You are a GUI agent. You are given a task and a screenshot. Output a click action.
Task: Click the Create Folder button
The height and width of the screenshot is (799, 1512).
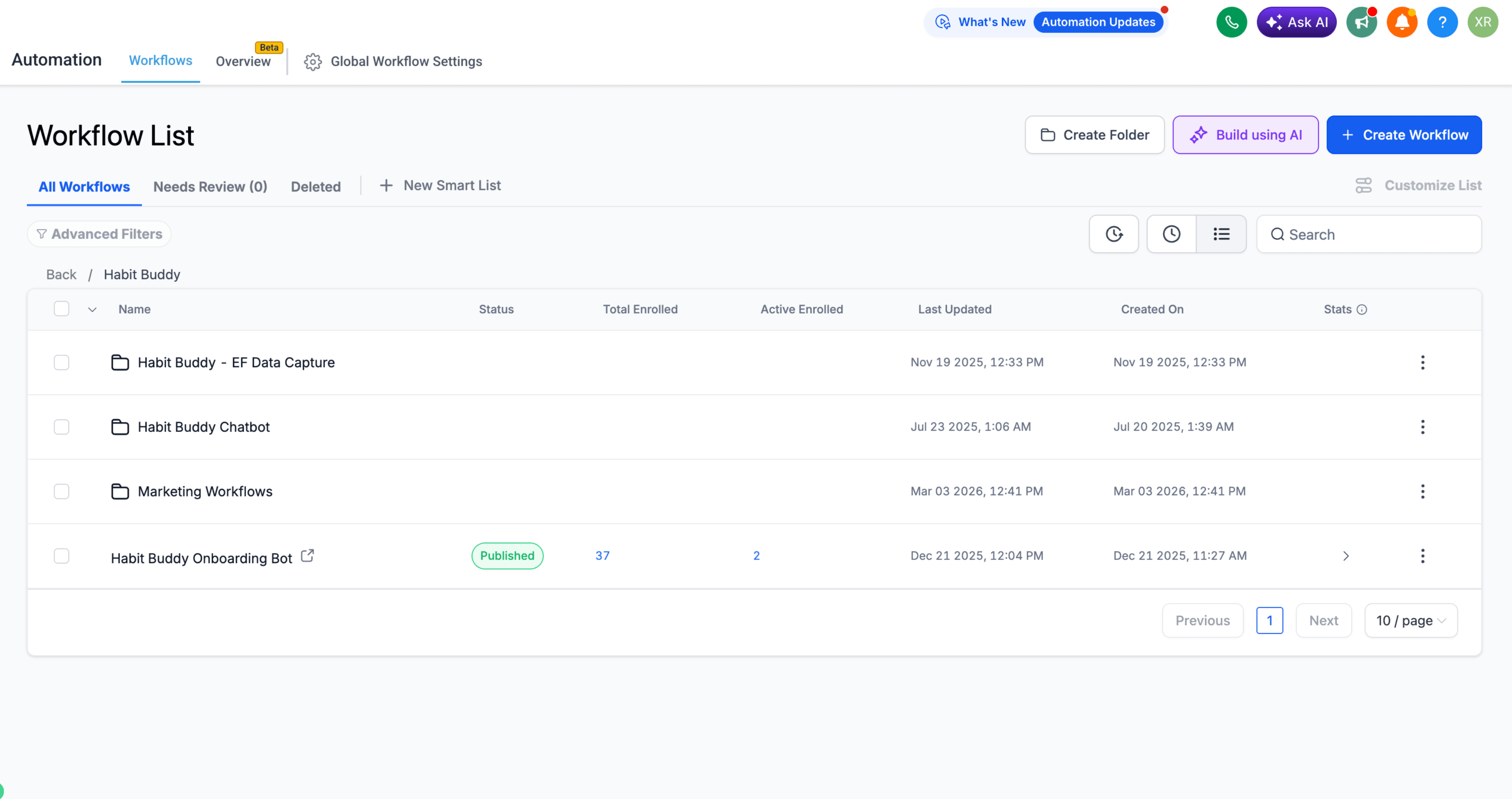point(1094,135)
